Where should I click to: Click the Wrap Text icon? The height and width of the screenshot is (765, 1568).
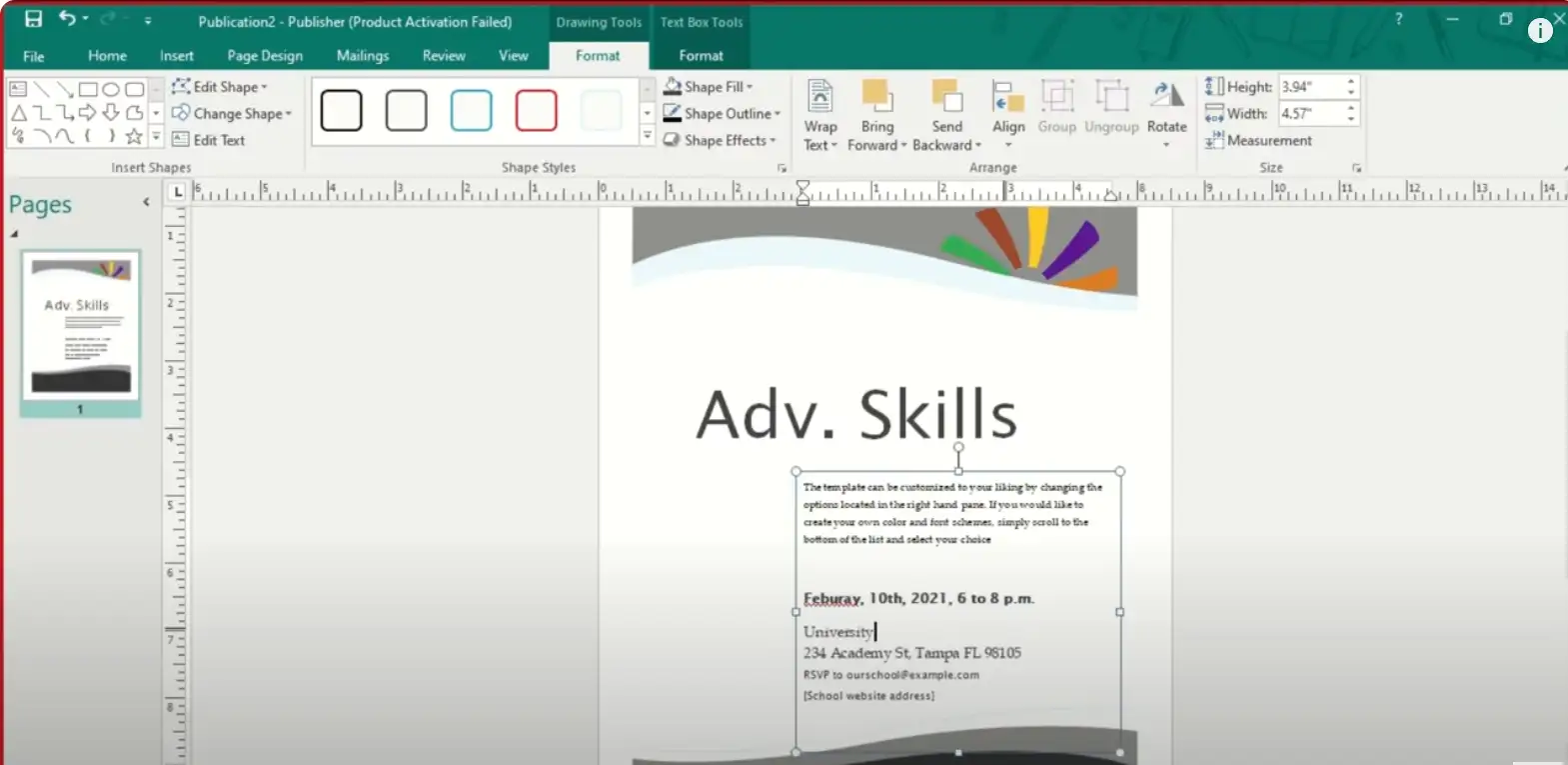[820, 98]
